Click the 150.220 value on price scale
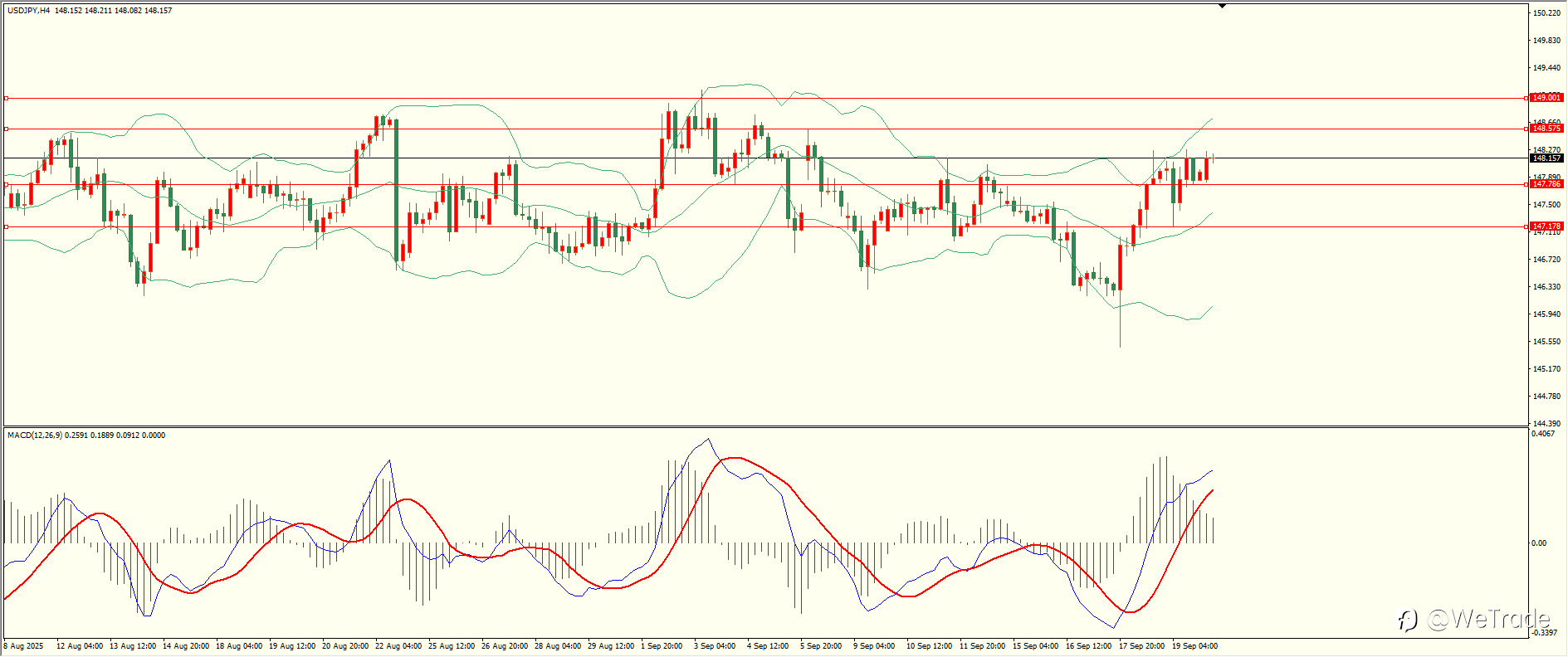 [x=1546, y=13]
